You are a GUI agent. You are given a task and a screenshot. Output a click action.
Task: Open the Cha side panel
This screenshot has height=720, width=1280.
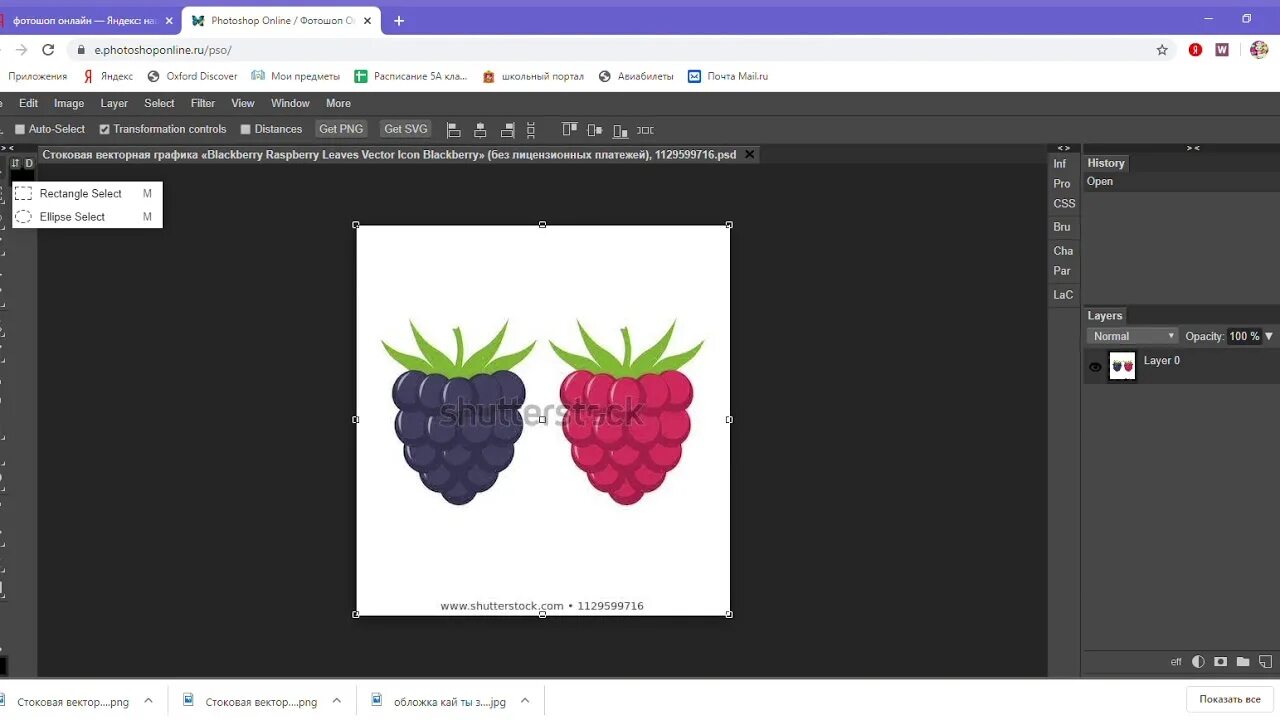click(1063, 251)
